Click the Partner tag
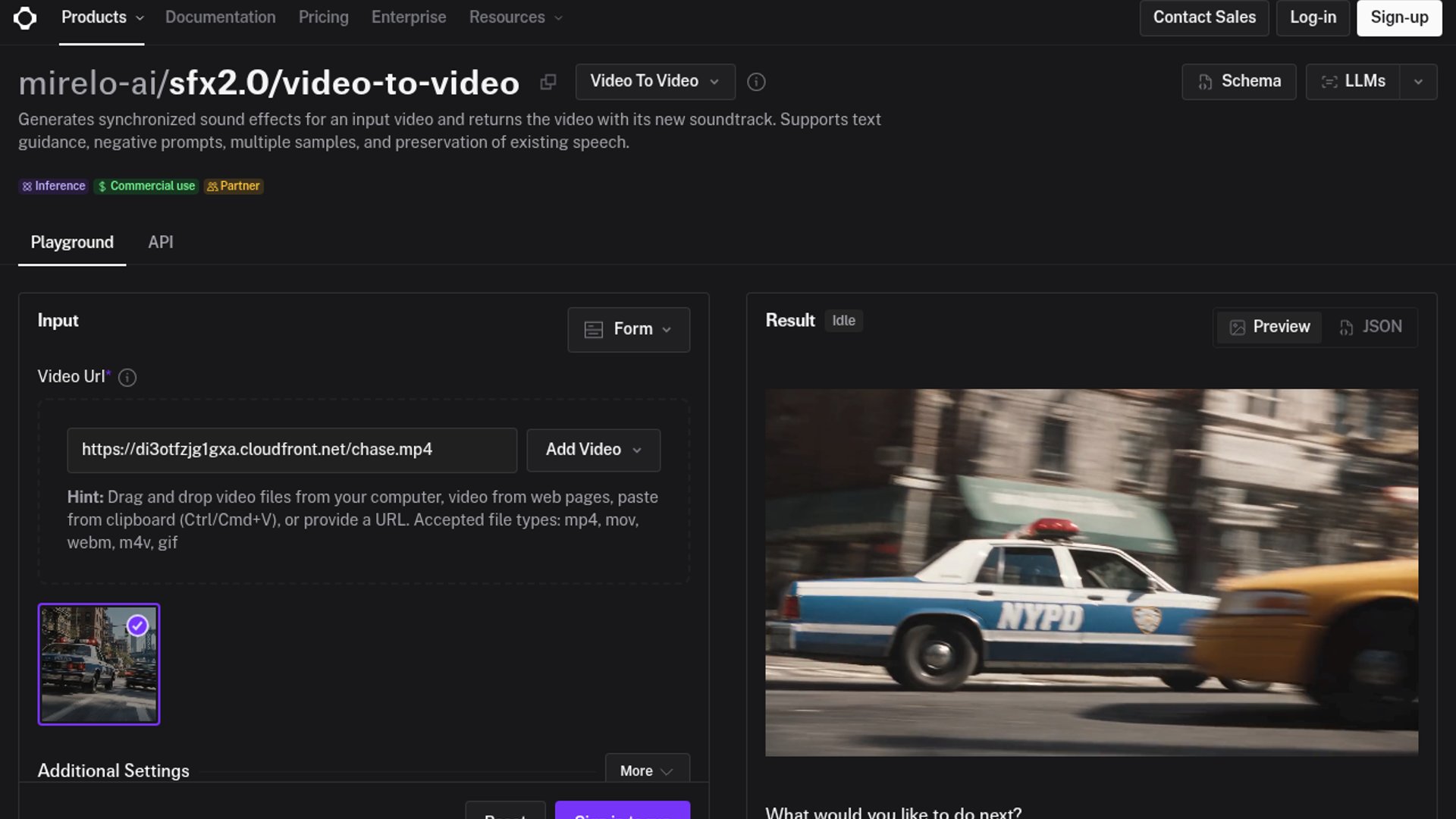Screen dimensions: 1456x819 coord(234,186)
